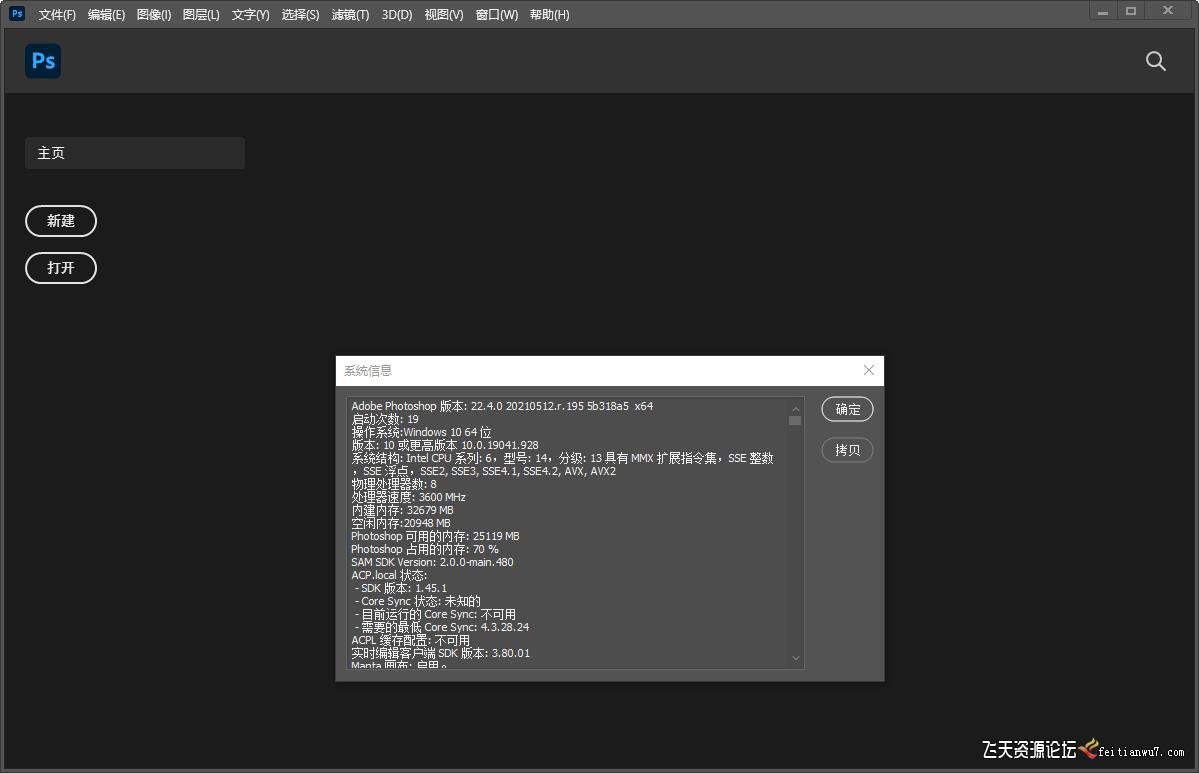This screenshot has width=1199, height=773.
Task: Open the 图像(I) menu
Action: [x=154, y=15]
